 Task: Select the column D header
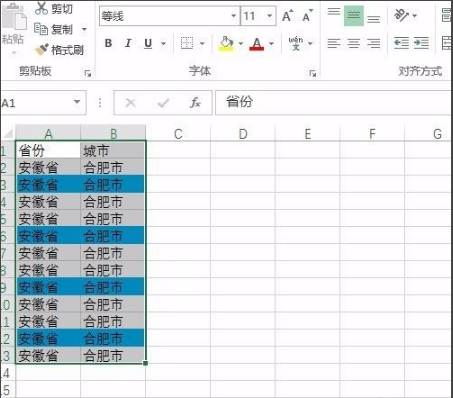pos(243,134)
